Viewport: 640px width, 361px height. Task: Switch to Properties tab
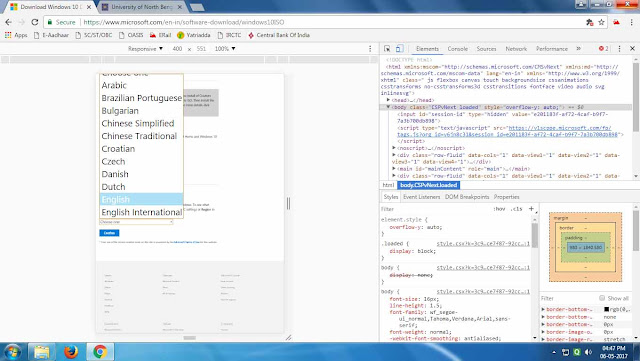(507, 197)
